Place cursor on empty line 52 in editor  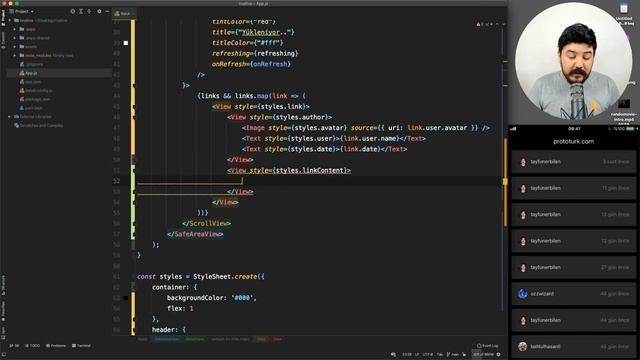(x=318, y=181)
